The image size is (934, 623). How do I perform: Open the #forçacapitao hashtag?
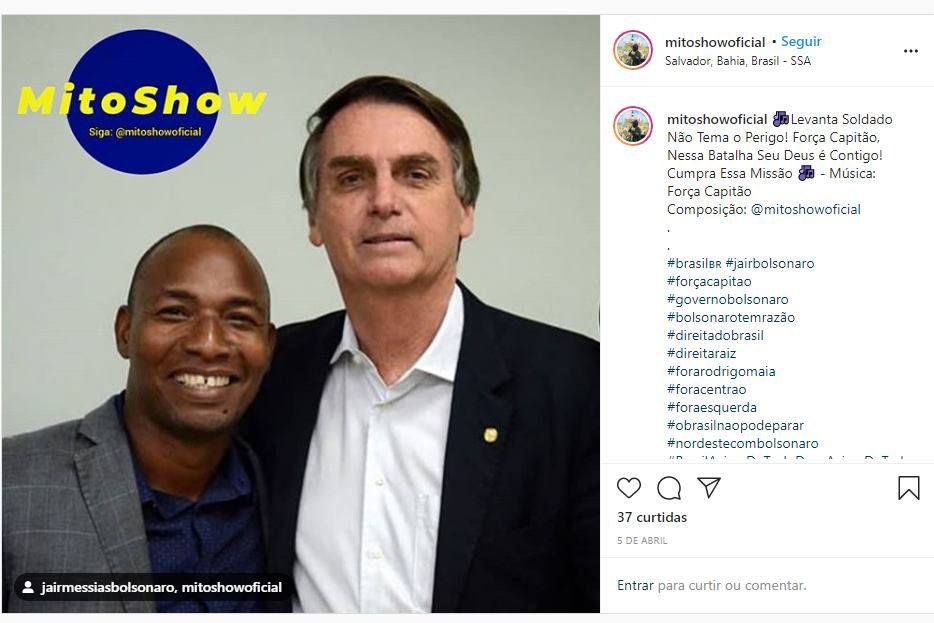pos(709,282)
